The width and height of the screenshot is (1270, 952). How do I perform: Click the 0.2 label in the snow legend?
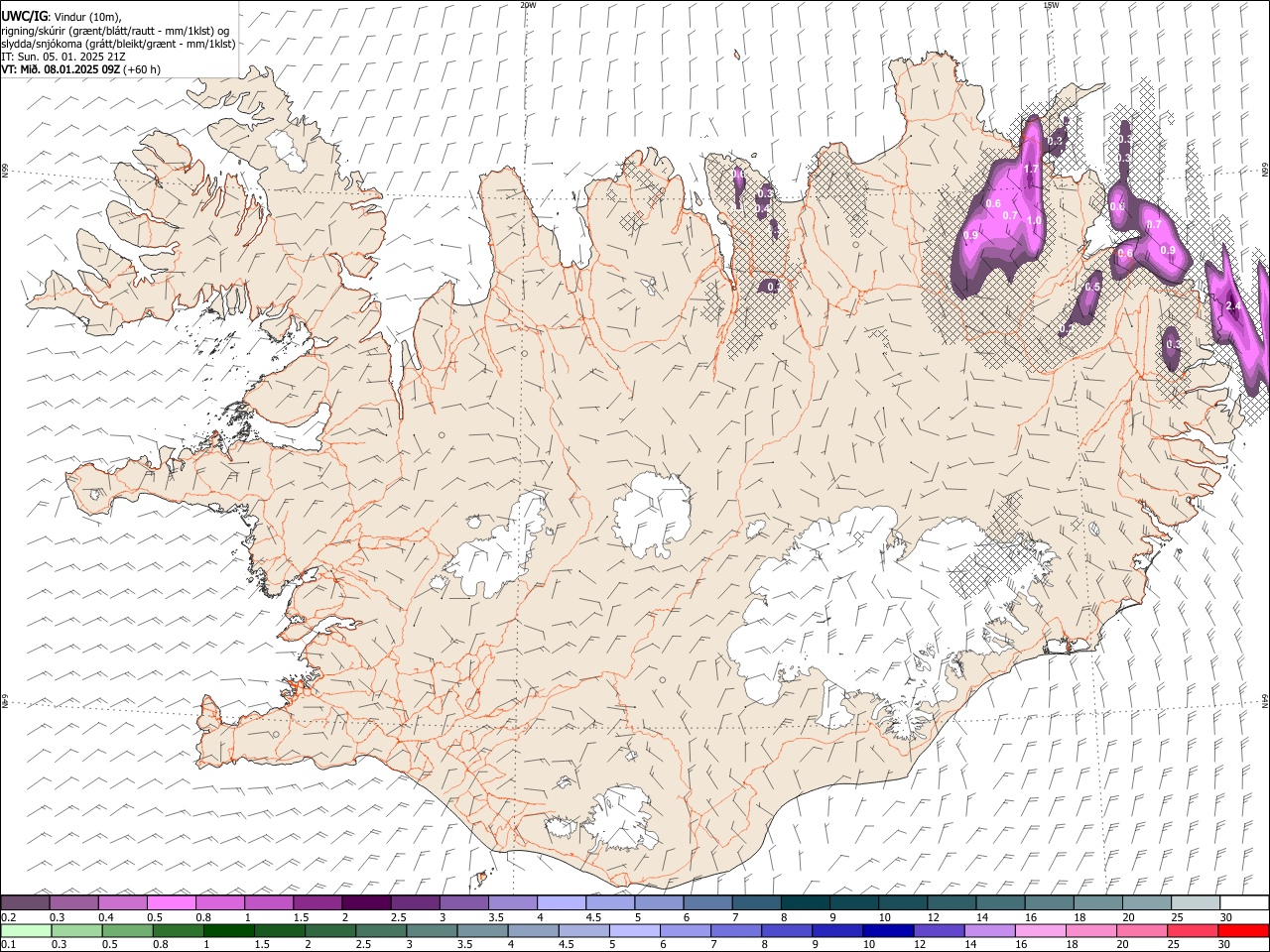point(8,917)
